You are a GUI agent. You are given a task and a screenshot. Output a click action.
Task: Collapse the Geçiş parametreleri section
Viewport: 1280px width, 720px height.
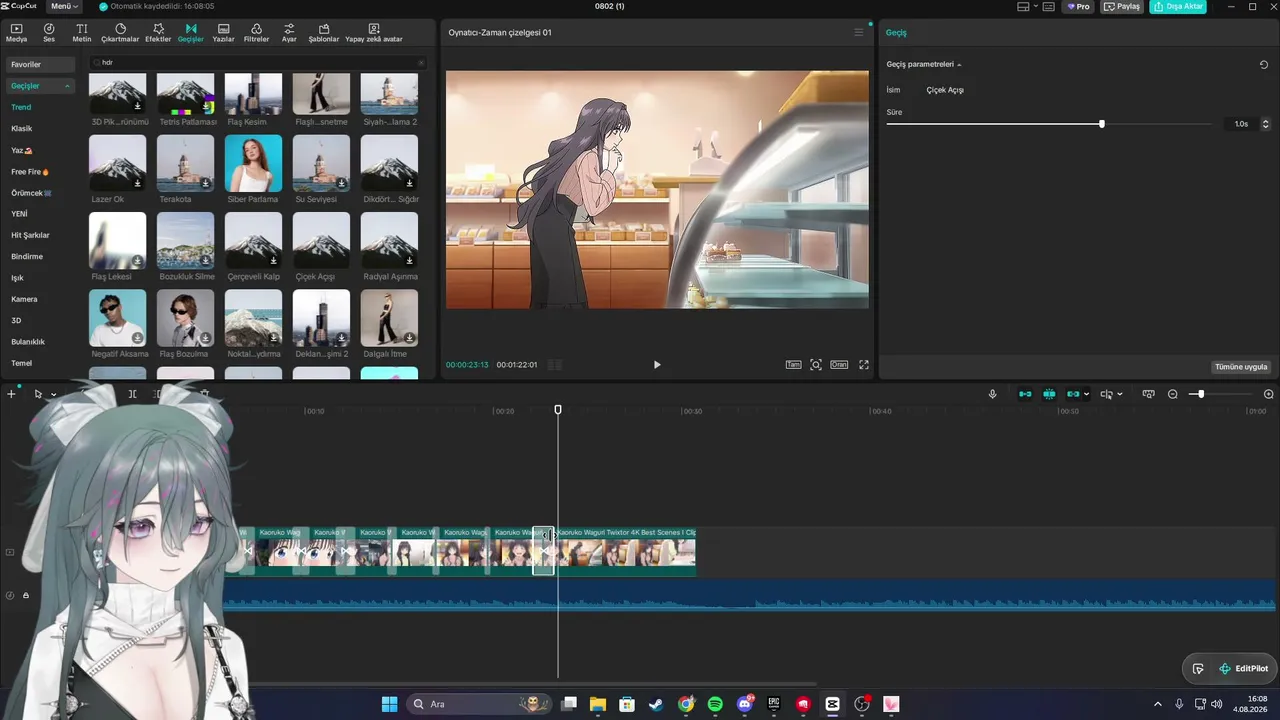959,65
